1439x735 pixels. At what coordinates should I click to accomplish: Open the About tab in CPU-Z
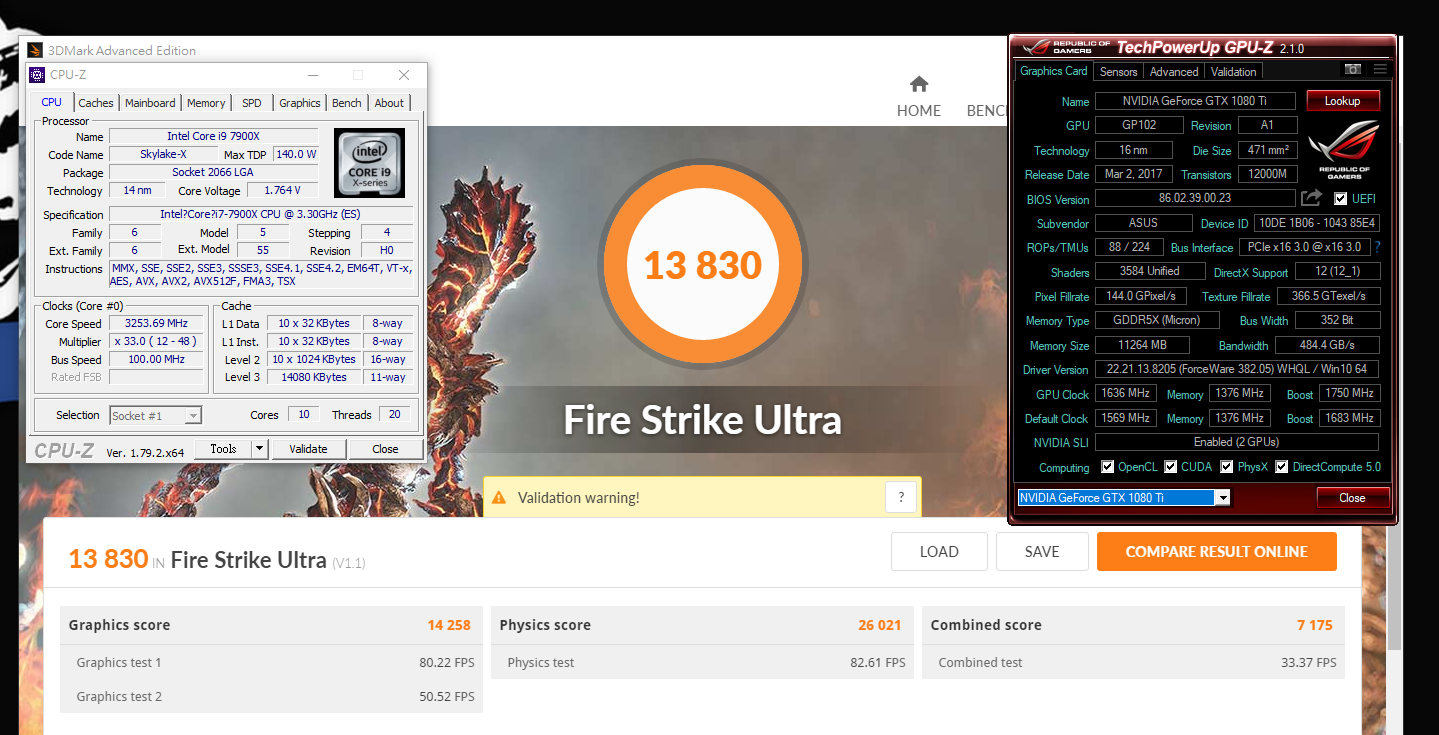pos(389,103)
